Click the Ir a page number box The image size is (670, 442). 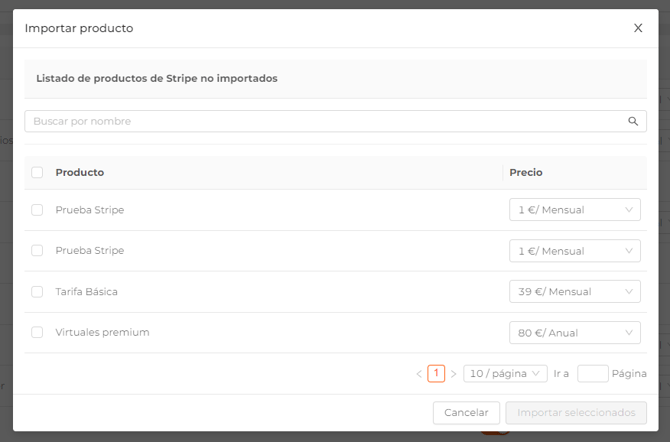point(592,373)
